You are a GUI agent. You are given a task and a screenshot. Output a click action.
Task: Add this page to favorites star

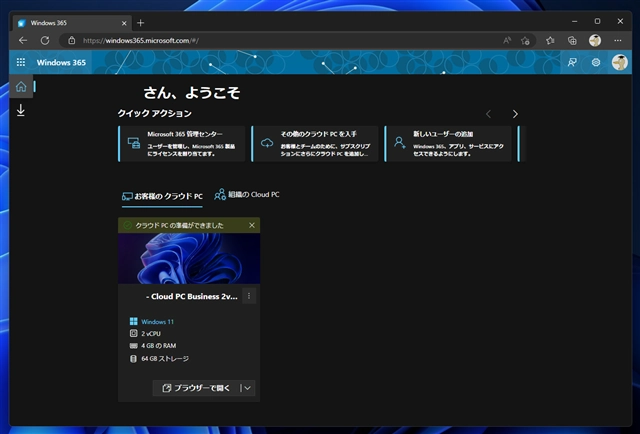point(525,40)
